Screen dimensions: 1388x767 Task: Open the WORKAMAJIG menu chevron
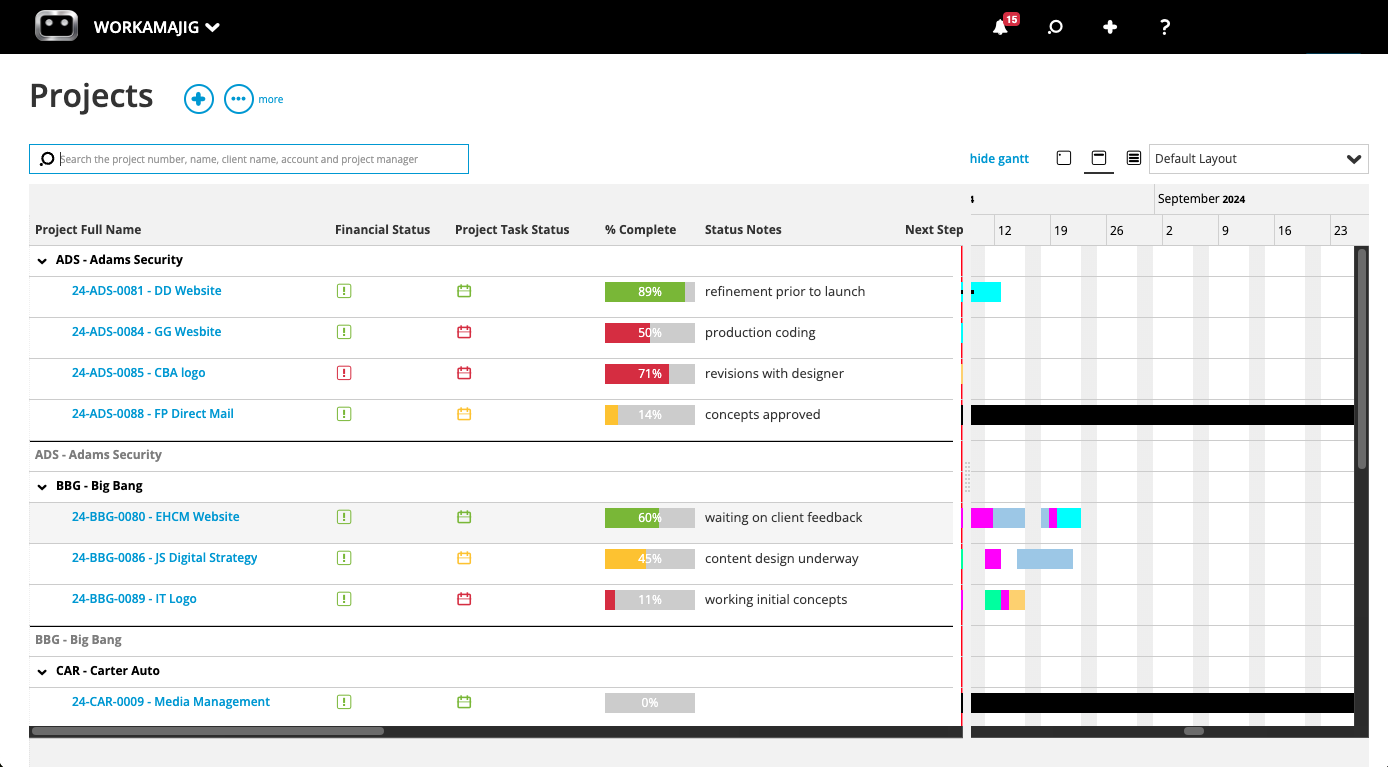click(210, 27)
